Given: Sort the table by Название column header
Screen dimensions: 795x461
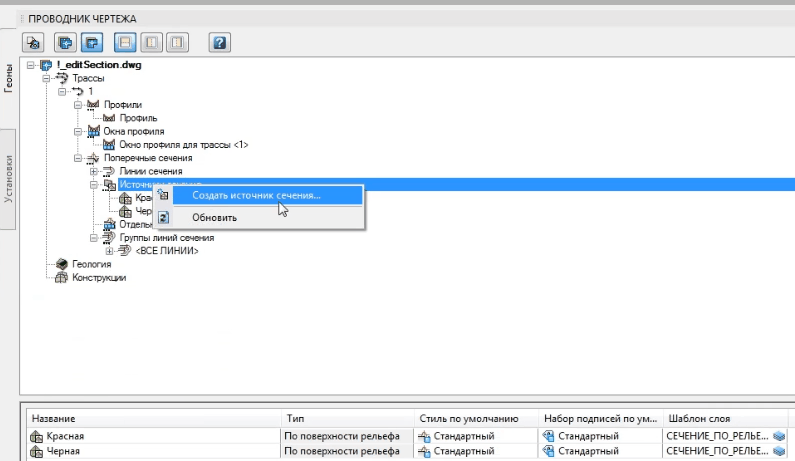Looking at the screenshot, I should (150, 418).
